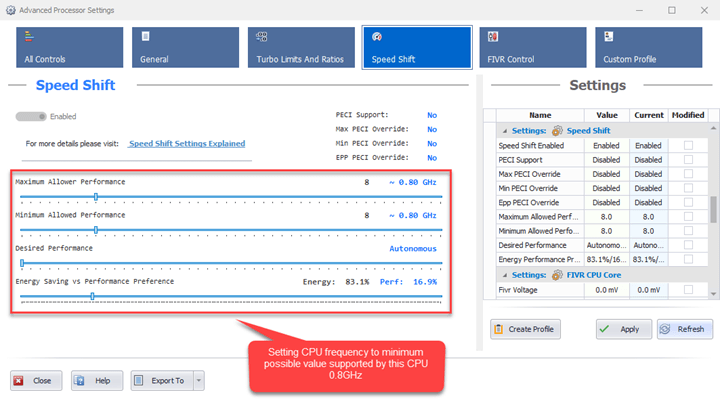Check Modified box for Desired Performance row
This screenshot has height=405, width=720.
point(688,245)
